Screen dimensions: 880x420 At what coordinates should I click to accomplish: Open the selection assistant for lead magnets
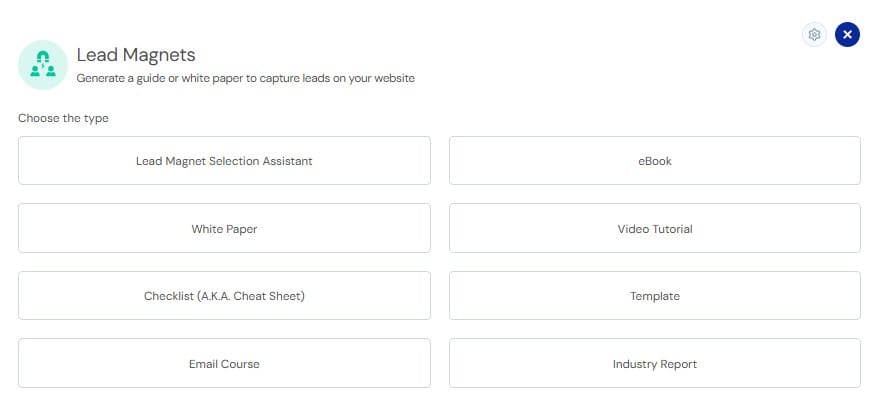(x=224, y=161)
